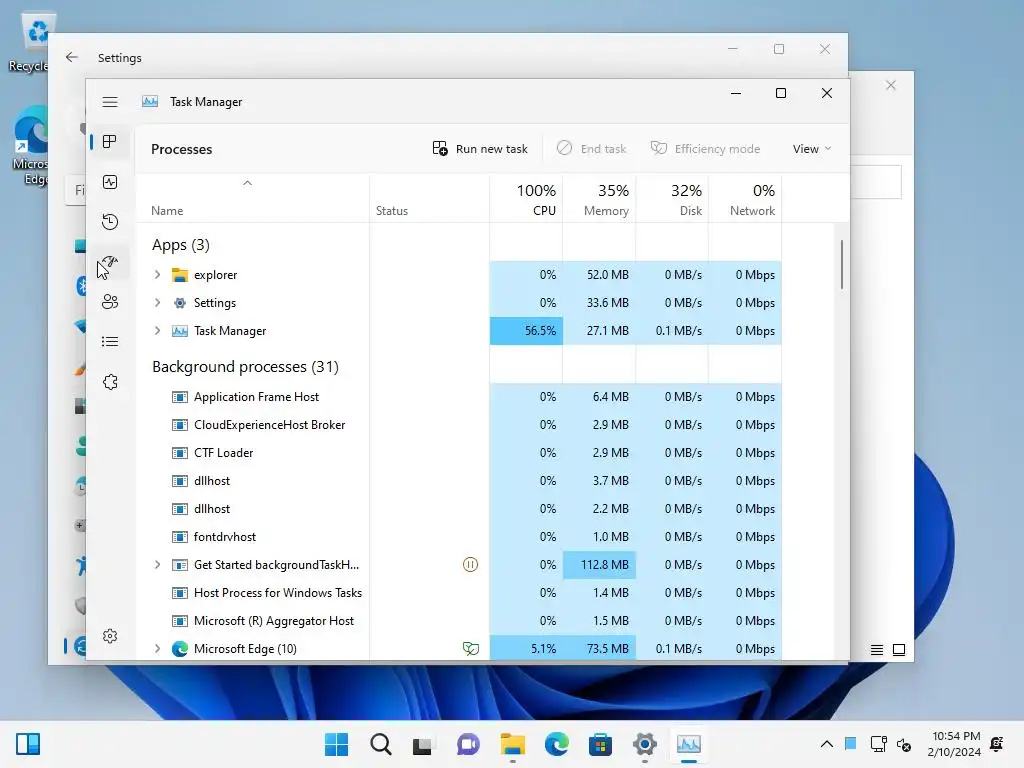Open the network status tray icon
Screen dimensions: 1024x768
pos(879,744)
